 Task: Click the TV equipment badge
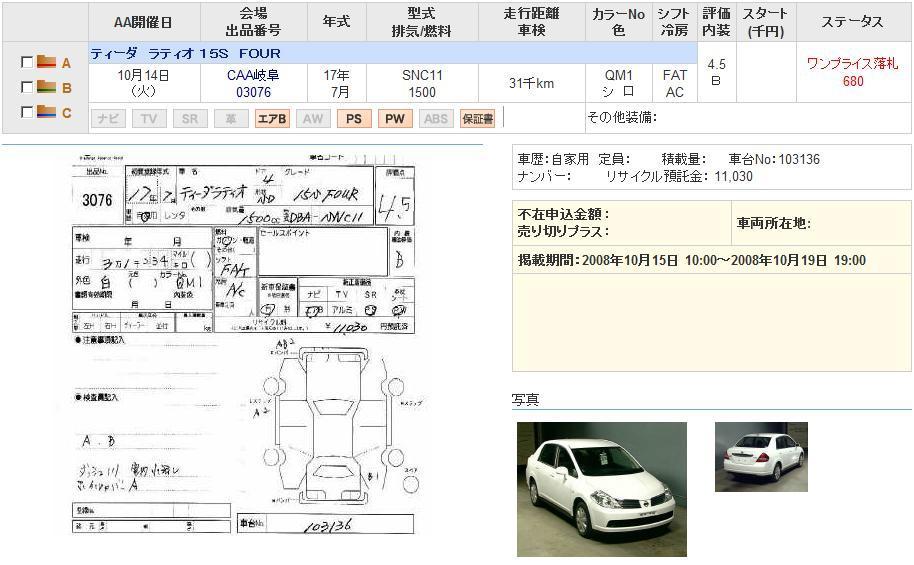pyautogui.click(x=149, y=118)
